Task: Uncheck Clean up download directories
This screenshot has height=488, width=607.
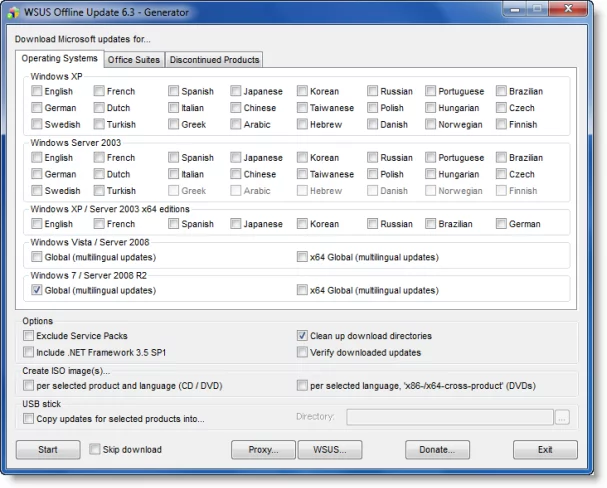Action: (x=302, y=336)
